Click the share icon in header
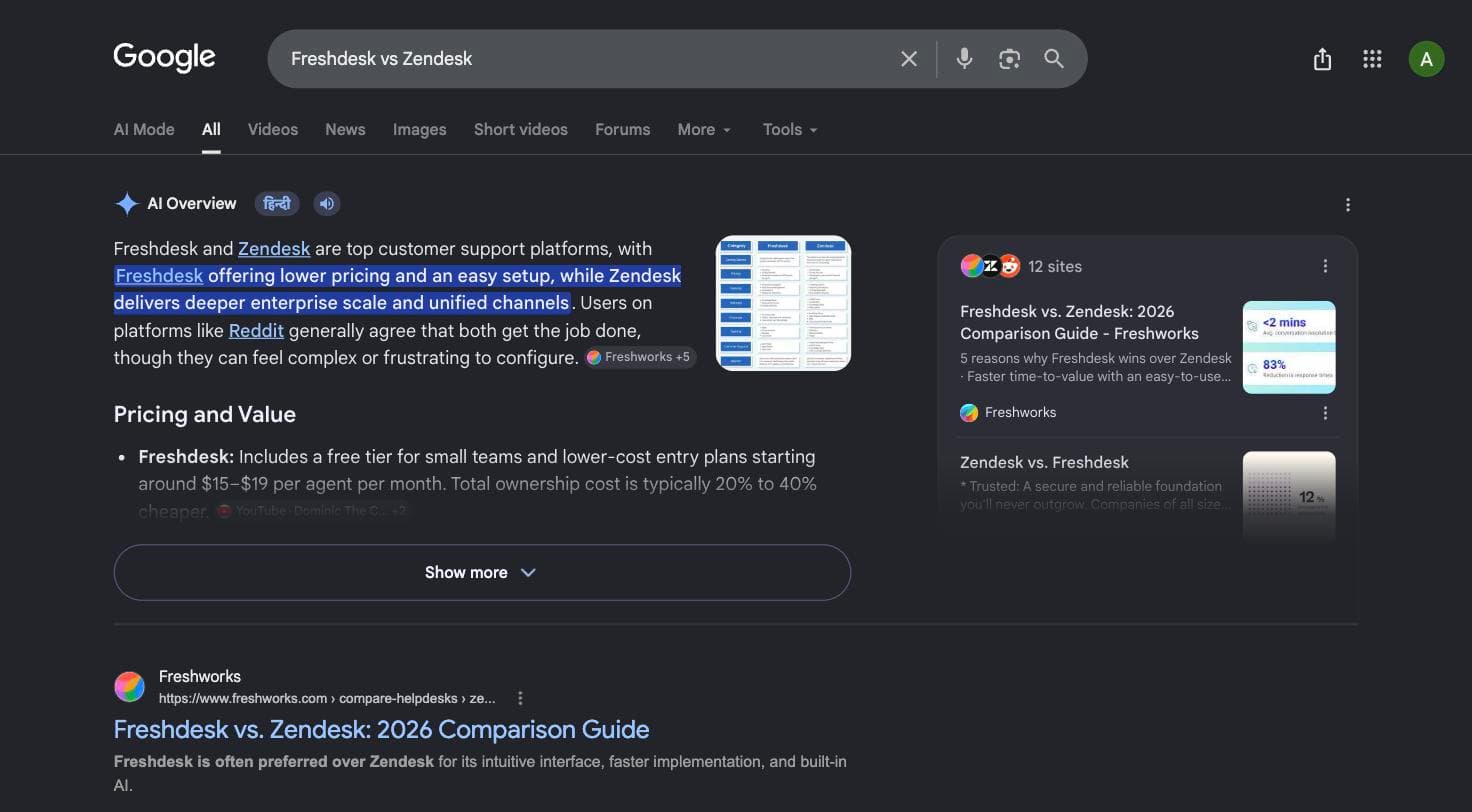Viewport: 1472px width, 812px height. click(x=1322, y=59)
